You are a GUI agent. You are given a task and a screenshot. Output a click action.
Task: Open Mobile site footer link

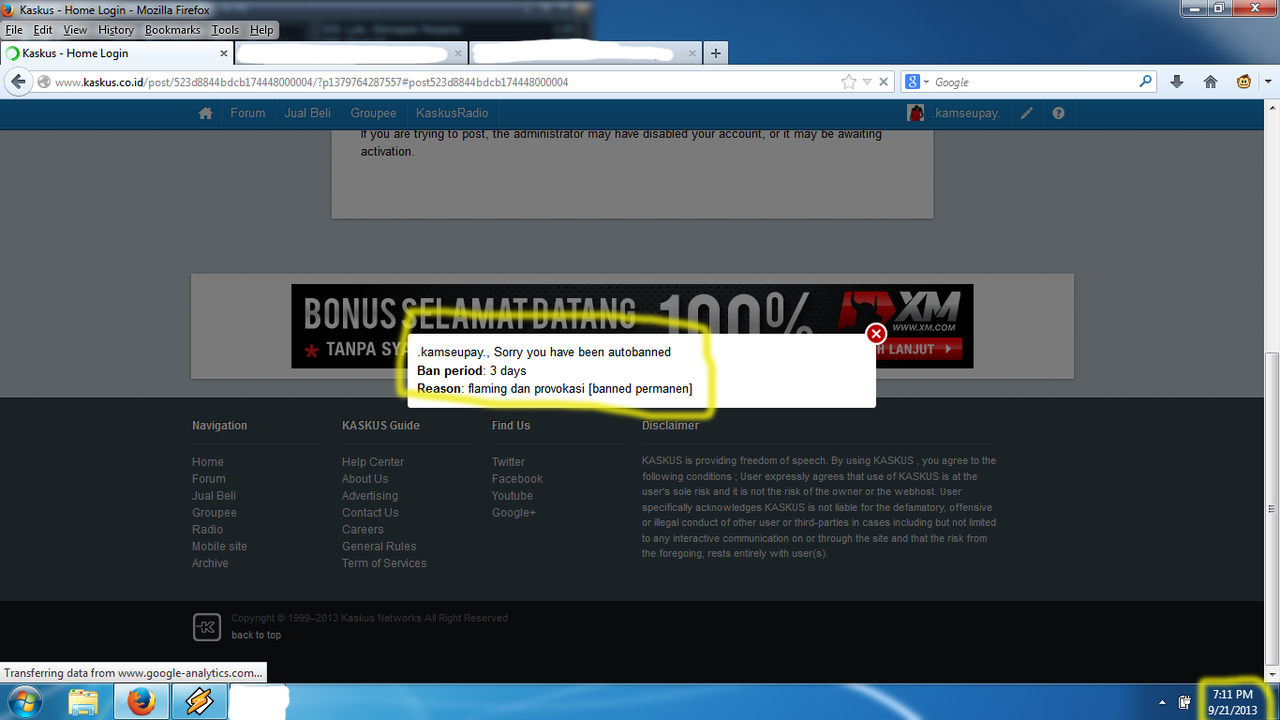point(219,546)
